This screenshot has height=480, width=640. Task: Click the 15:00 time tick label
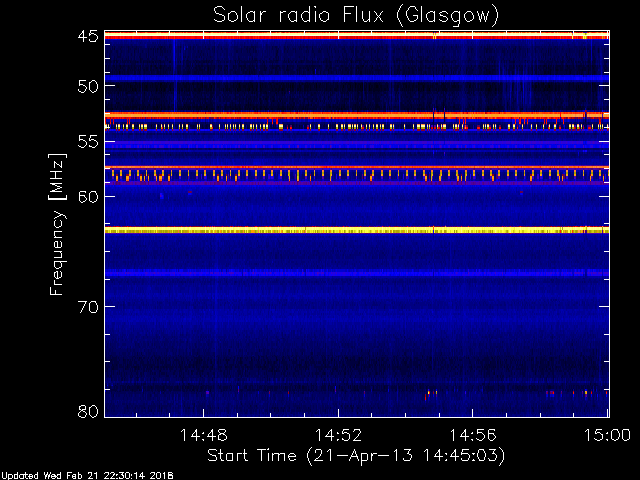click(x=607, y=435)
